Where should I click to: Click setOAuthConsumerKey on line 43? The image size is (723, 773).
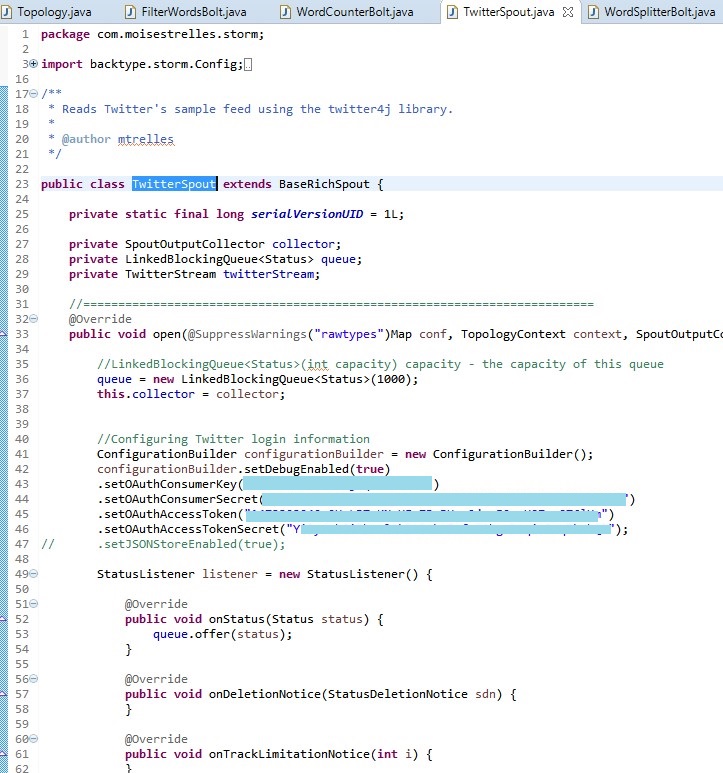click(x=171, y=484)
